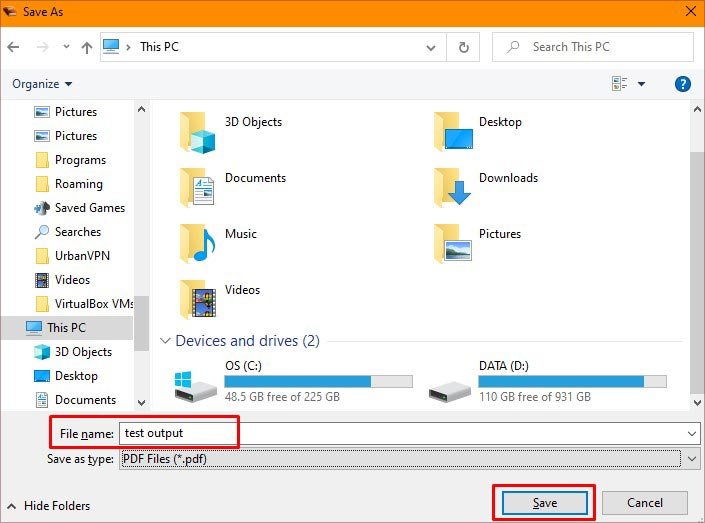Click the sidebar Videos filmstrip icon

42,280
